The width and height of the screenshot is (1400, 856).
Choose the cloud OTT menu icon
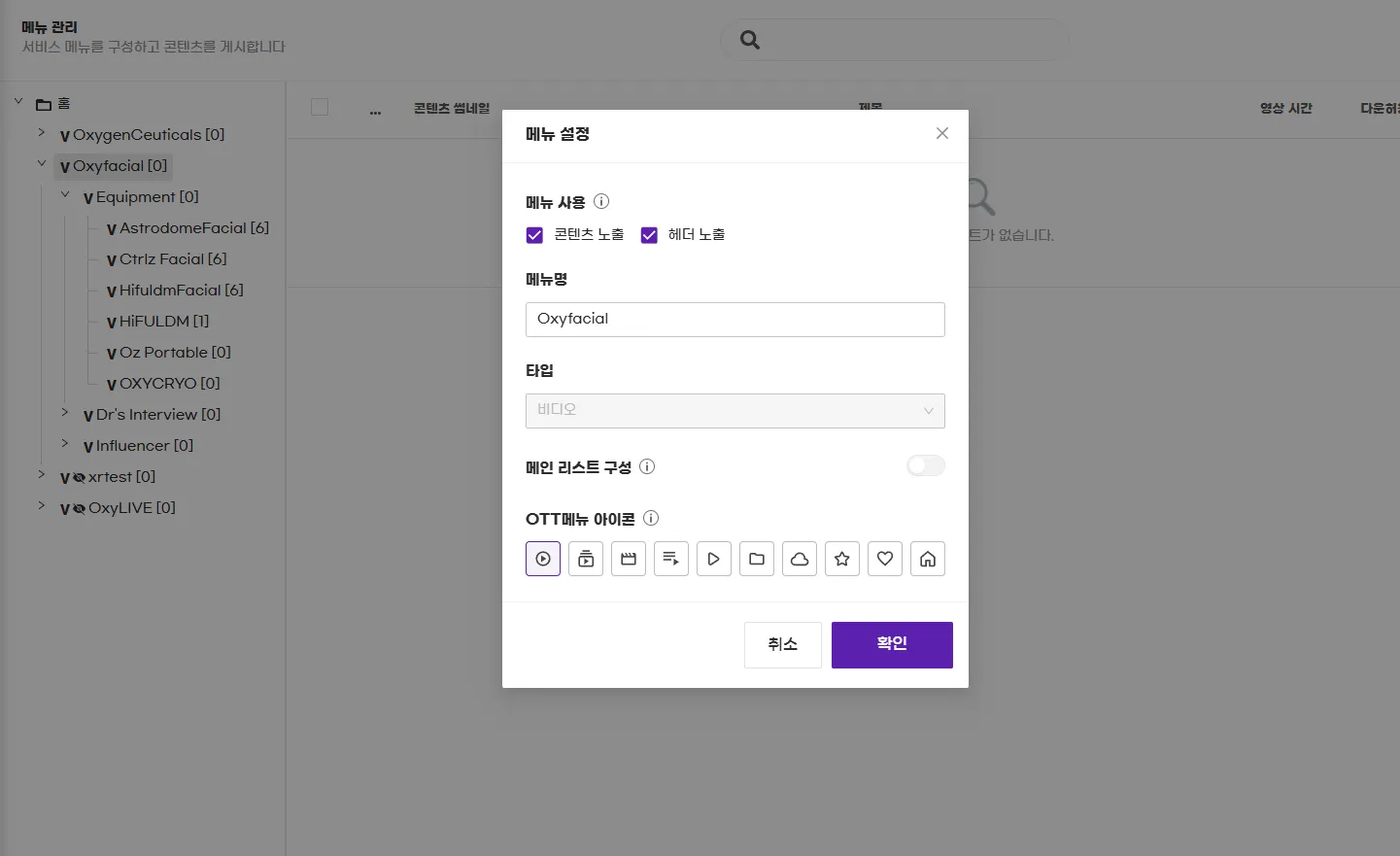[x=800, y=559]
